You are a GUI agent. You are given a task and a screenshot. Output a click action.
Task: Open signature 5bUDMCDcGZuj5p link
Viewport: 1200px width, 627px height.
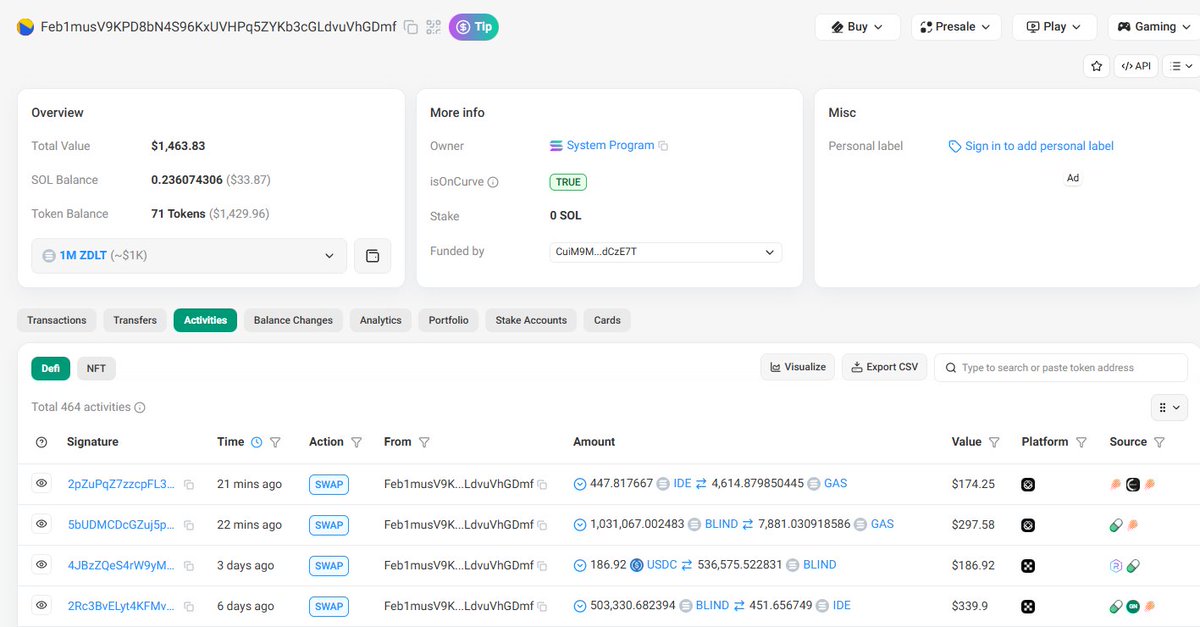[121, 525]
